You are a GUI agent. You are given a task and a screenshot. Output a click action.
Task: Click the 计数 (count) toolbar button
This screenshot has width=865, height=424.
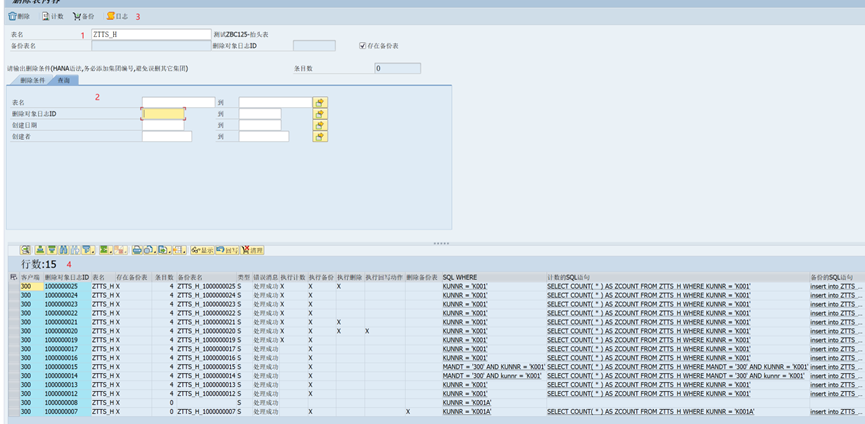53,17
